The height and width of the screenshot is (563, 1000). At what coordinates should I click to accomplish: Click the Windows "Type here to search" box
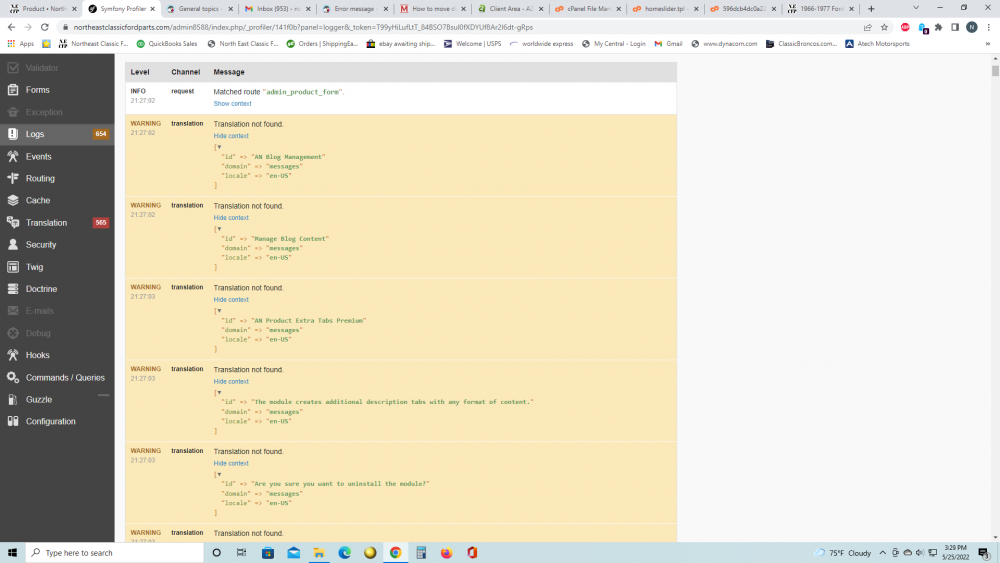(x=115, y=553)
